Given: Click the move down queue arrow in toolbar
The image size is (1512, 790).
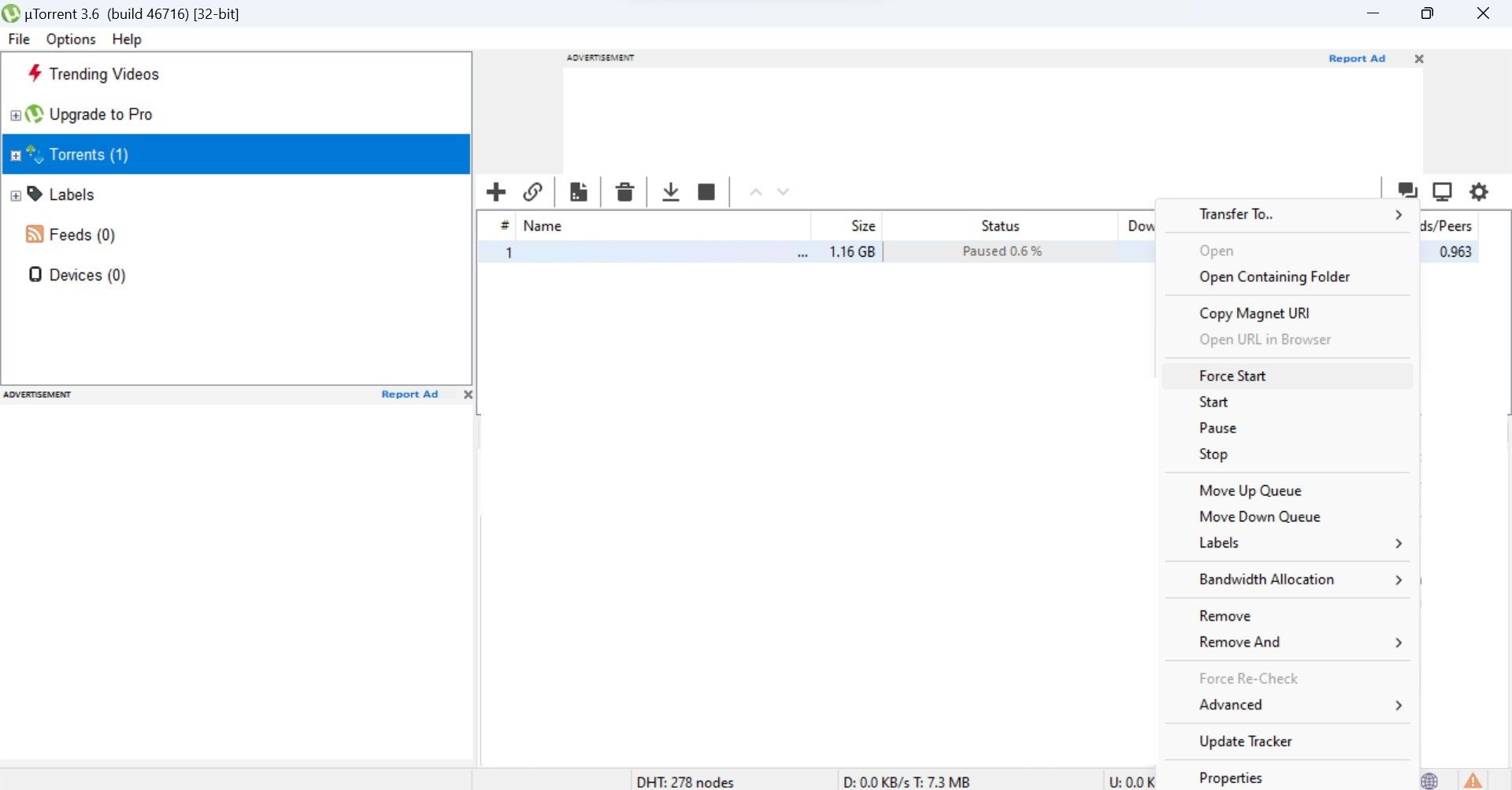Looking at the screenshot, I should click(x=783, y=191).
